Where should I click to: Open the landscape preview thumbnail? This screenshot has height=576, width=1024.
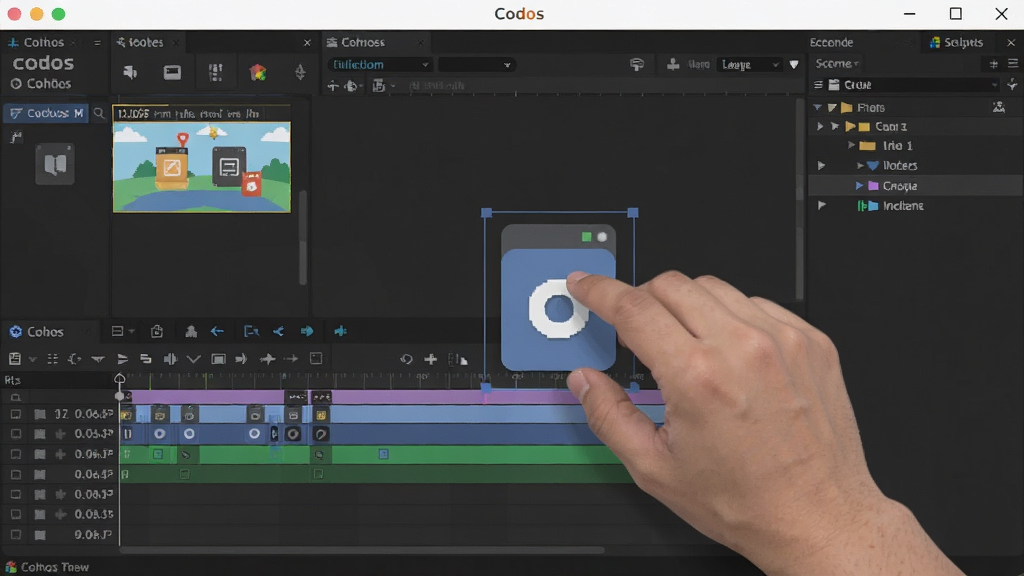[202, 167]
